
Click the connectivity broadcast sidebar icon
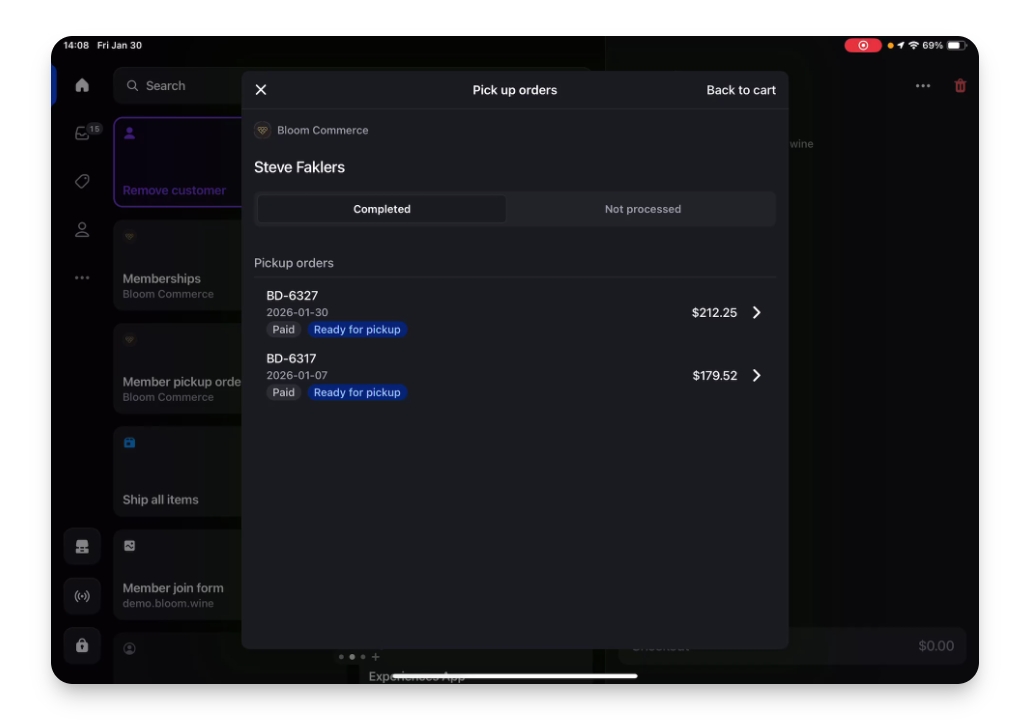pyautogui.click(x=82, y=596)
